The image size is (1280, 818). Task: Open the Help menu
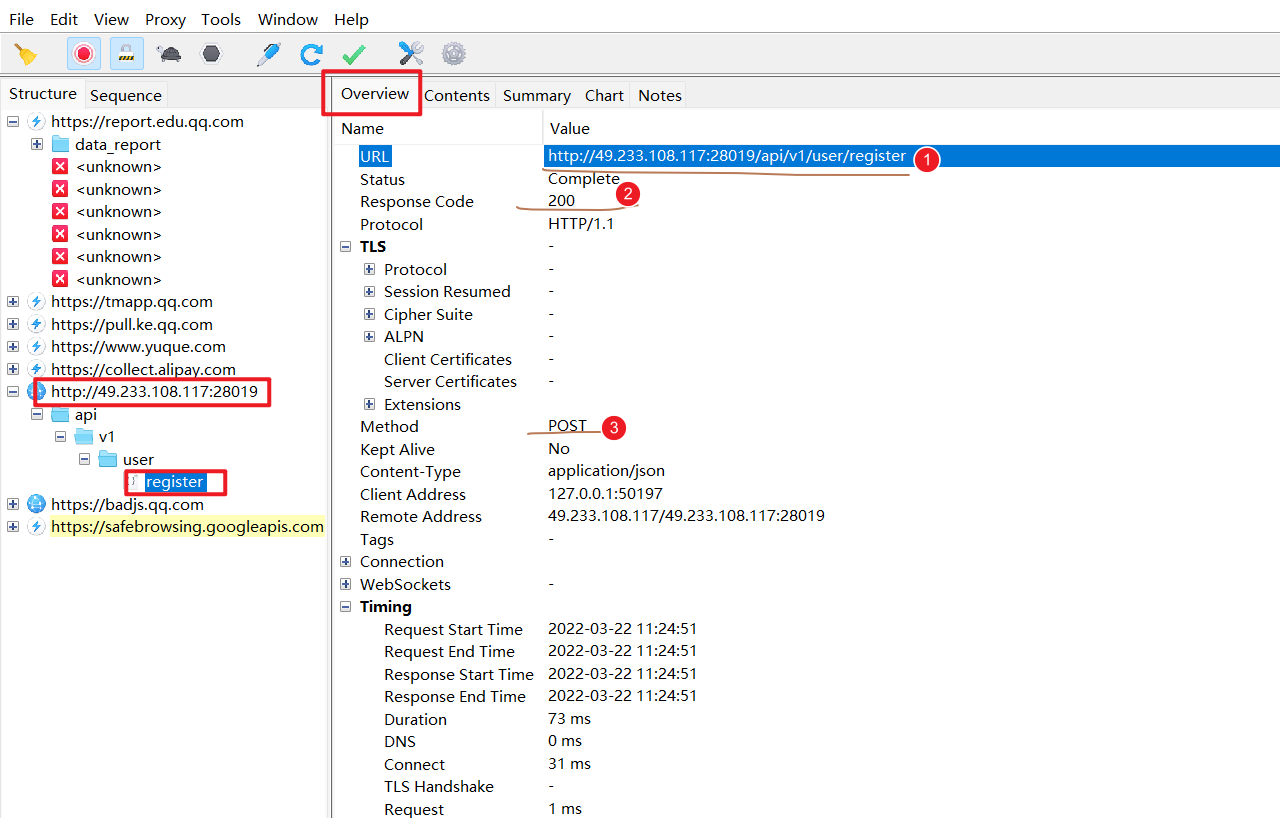pos(351,19)
